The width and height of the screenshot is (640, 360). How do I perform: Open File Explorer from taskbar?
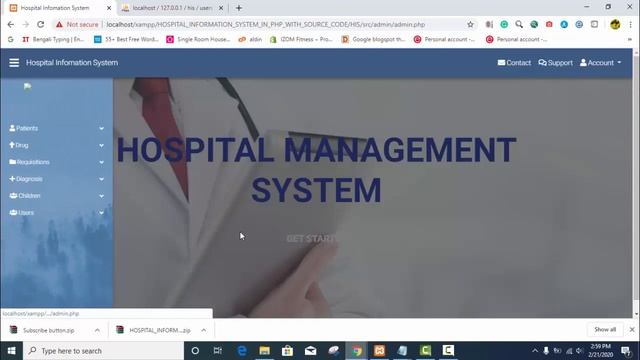coord(264,351)
